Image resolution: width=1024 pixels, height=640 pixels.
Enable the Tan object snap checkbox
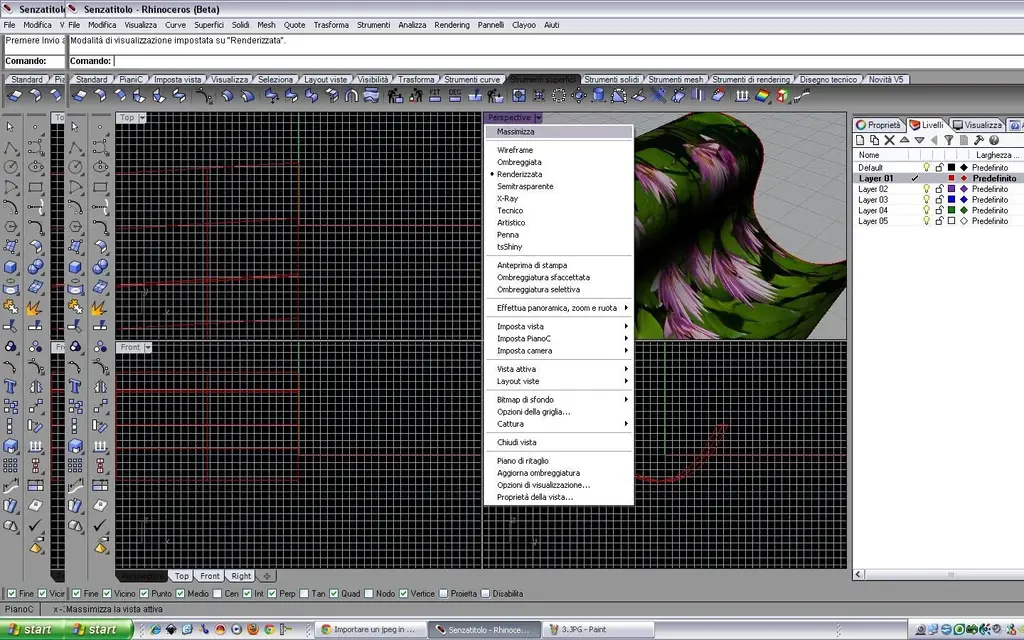305,594
